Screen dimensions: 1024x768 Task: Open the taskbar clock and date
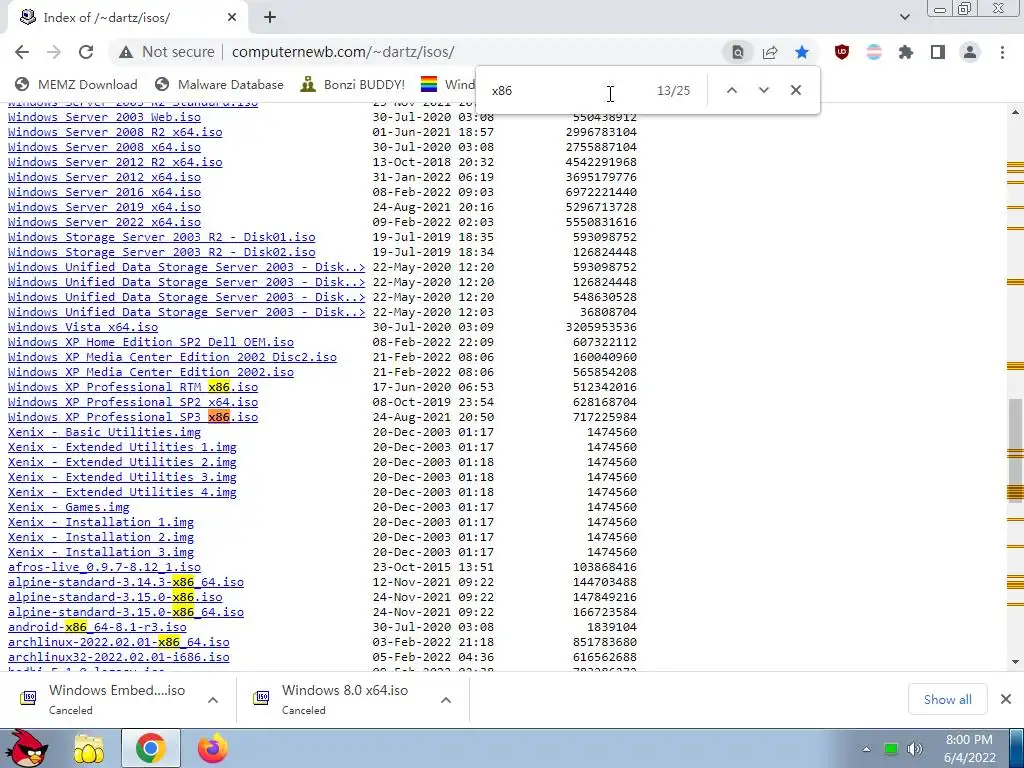[x=969, y=748]
